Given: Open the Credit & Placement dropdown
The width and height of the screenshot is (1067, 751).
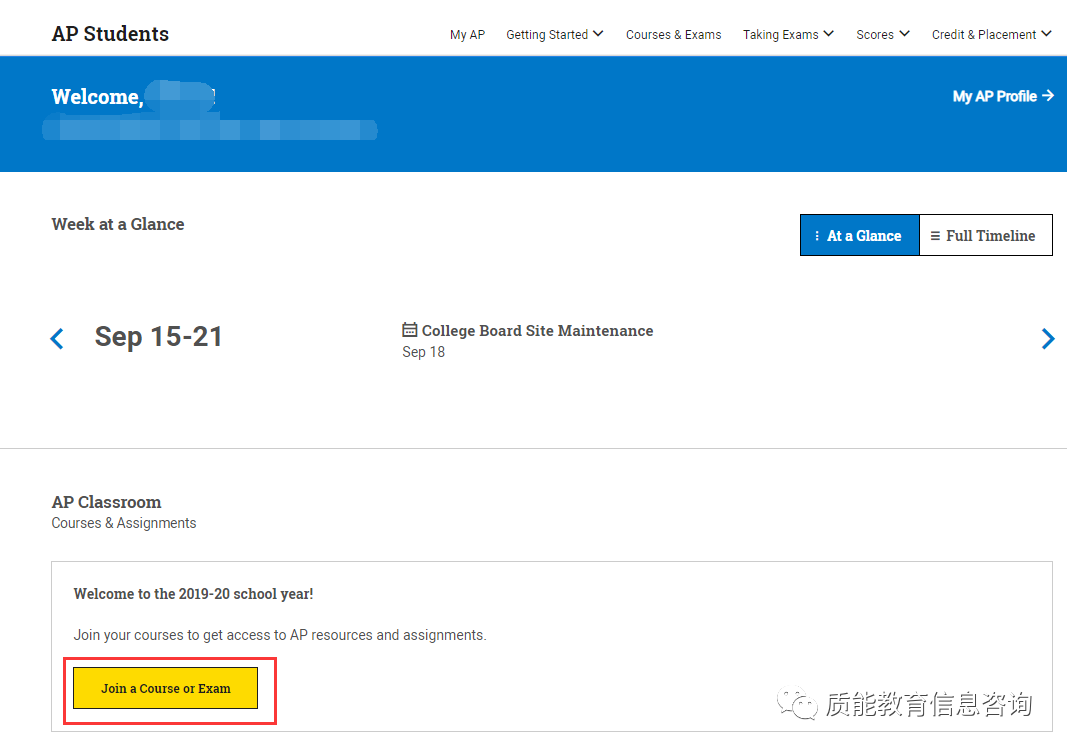Looking at the screenshot, I should coord(991,35).
